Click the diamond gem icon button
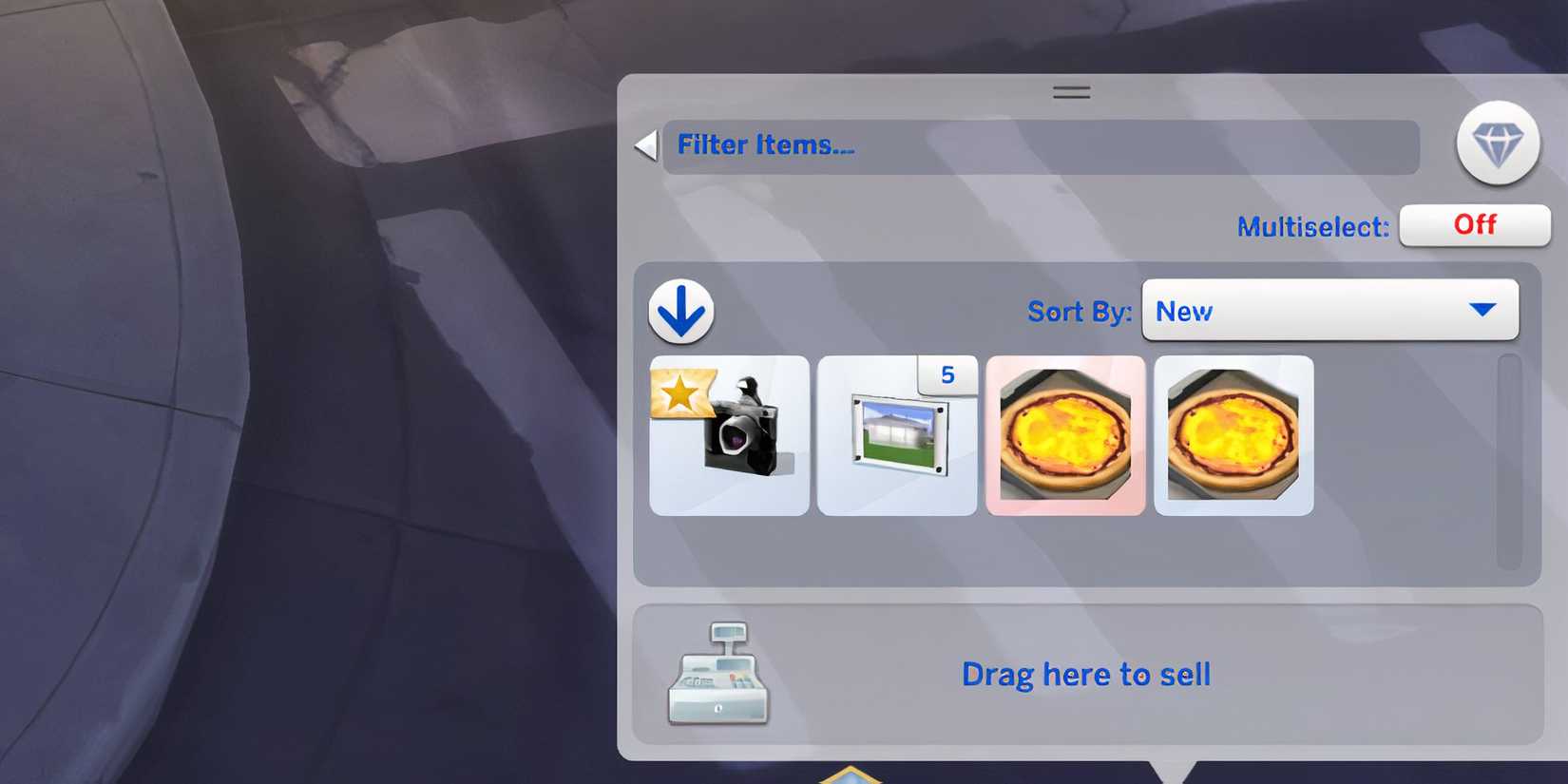Screen dimensions: 1568x784 (x=1498, y=143)
